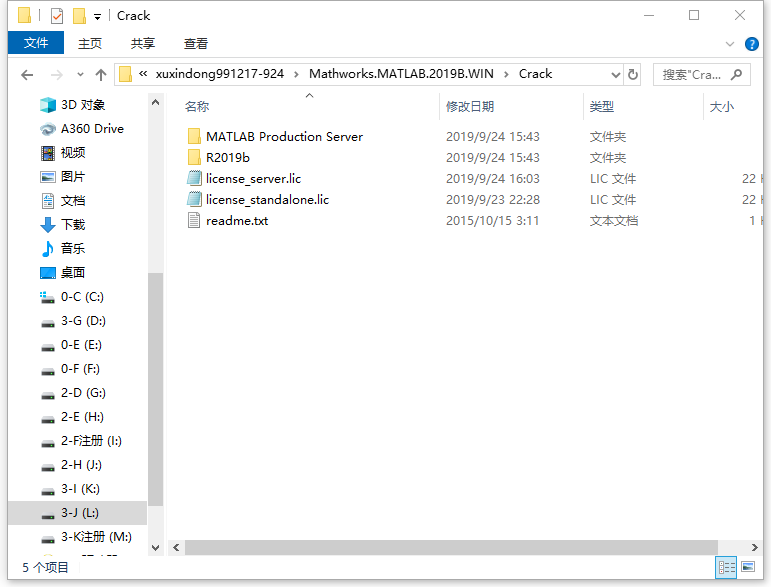Switch to the 共享 ribbon tab
The width and height of the screenshot is (771, 587).
pyautogui.click(x=143, y=43)
